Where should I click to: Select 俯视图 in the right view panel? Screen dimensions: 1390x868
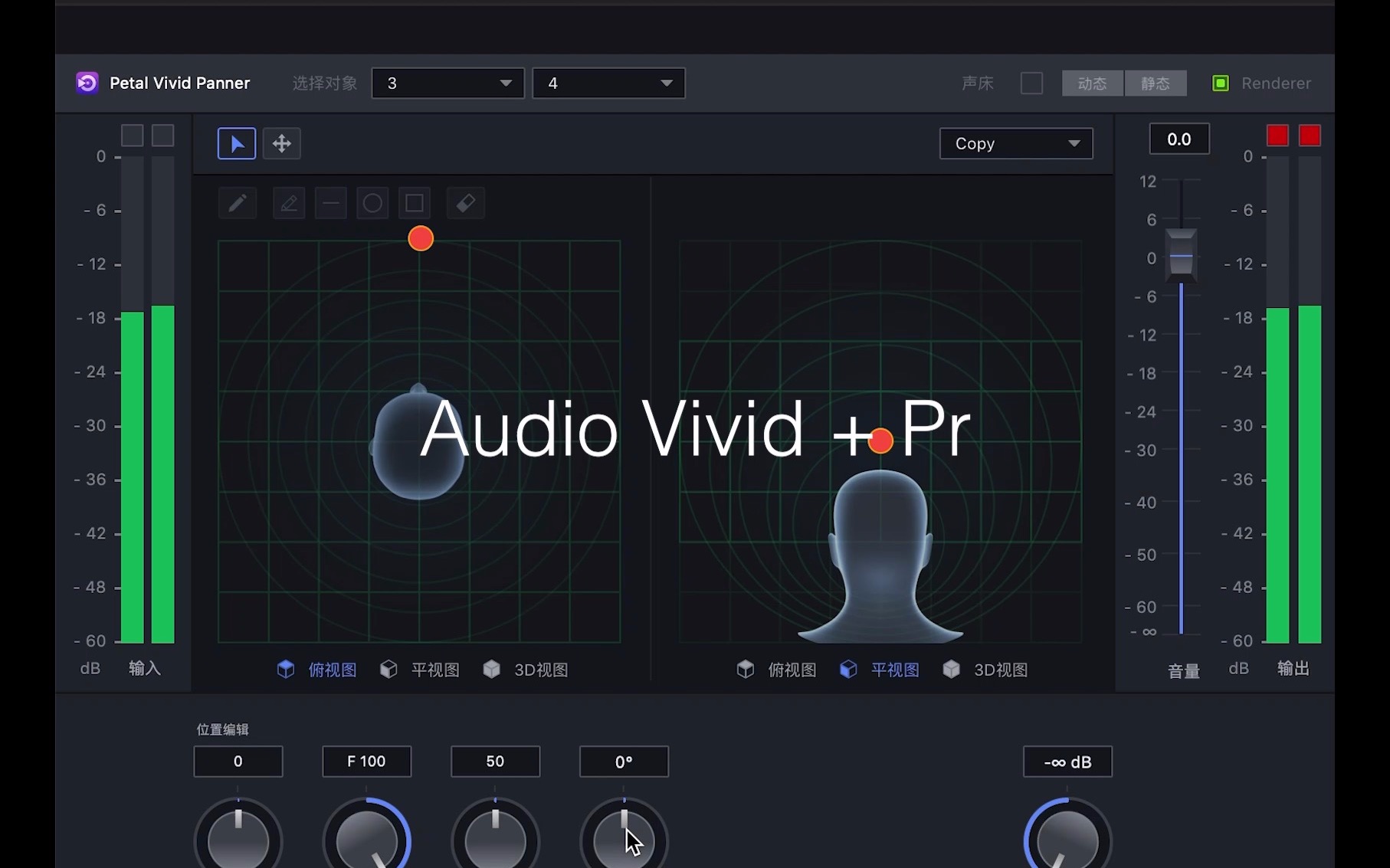coord(777,670)
